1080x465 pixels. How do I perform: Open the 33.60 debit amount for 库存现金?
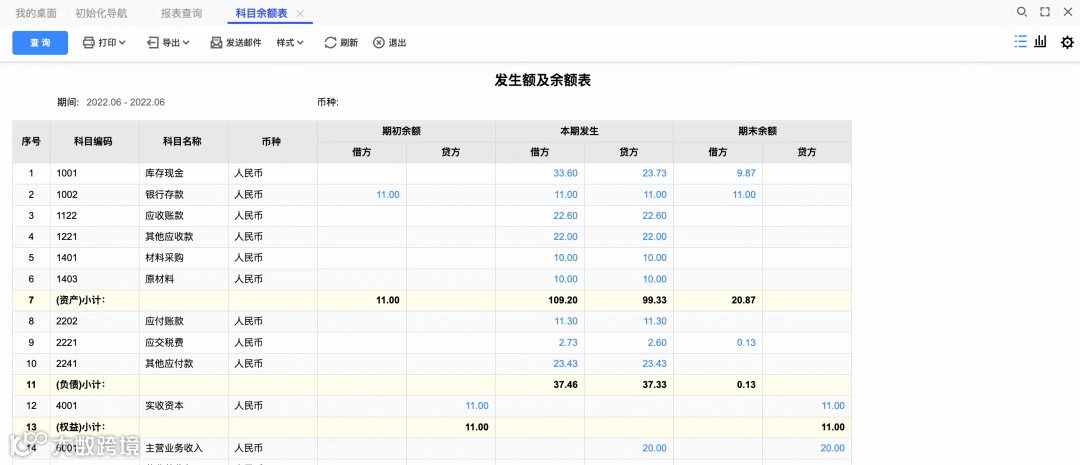tap(565, 173)
